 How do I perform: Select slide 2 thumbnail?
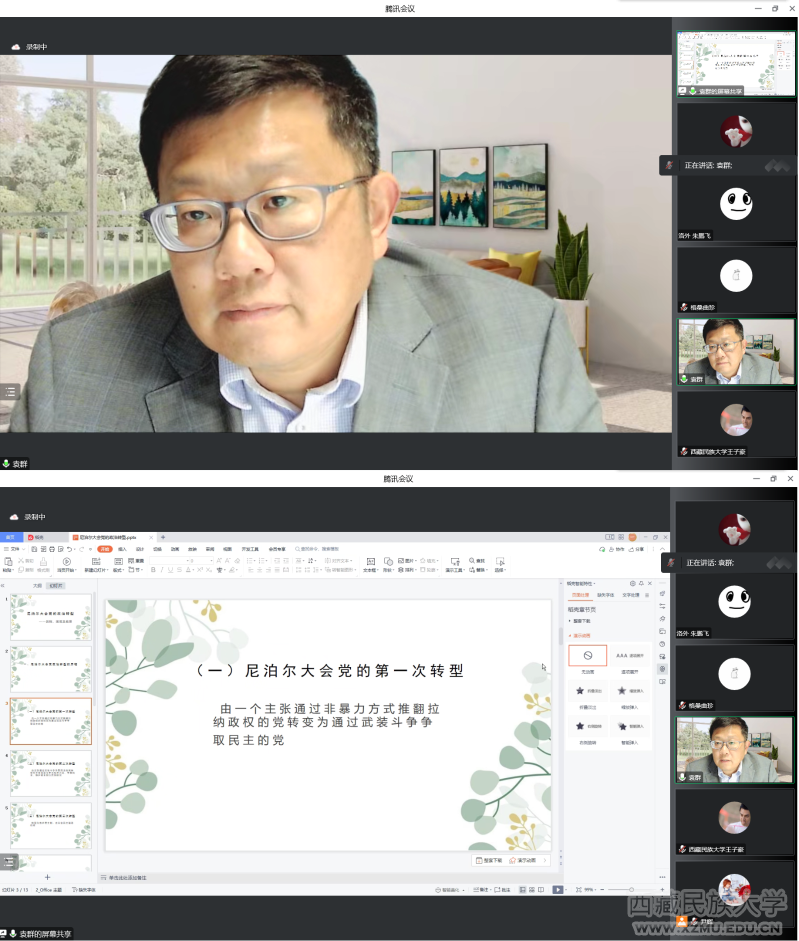tap(51, 669)
